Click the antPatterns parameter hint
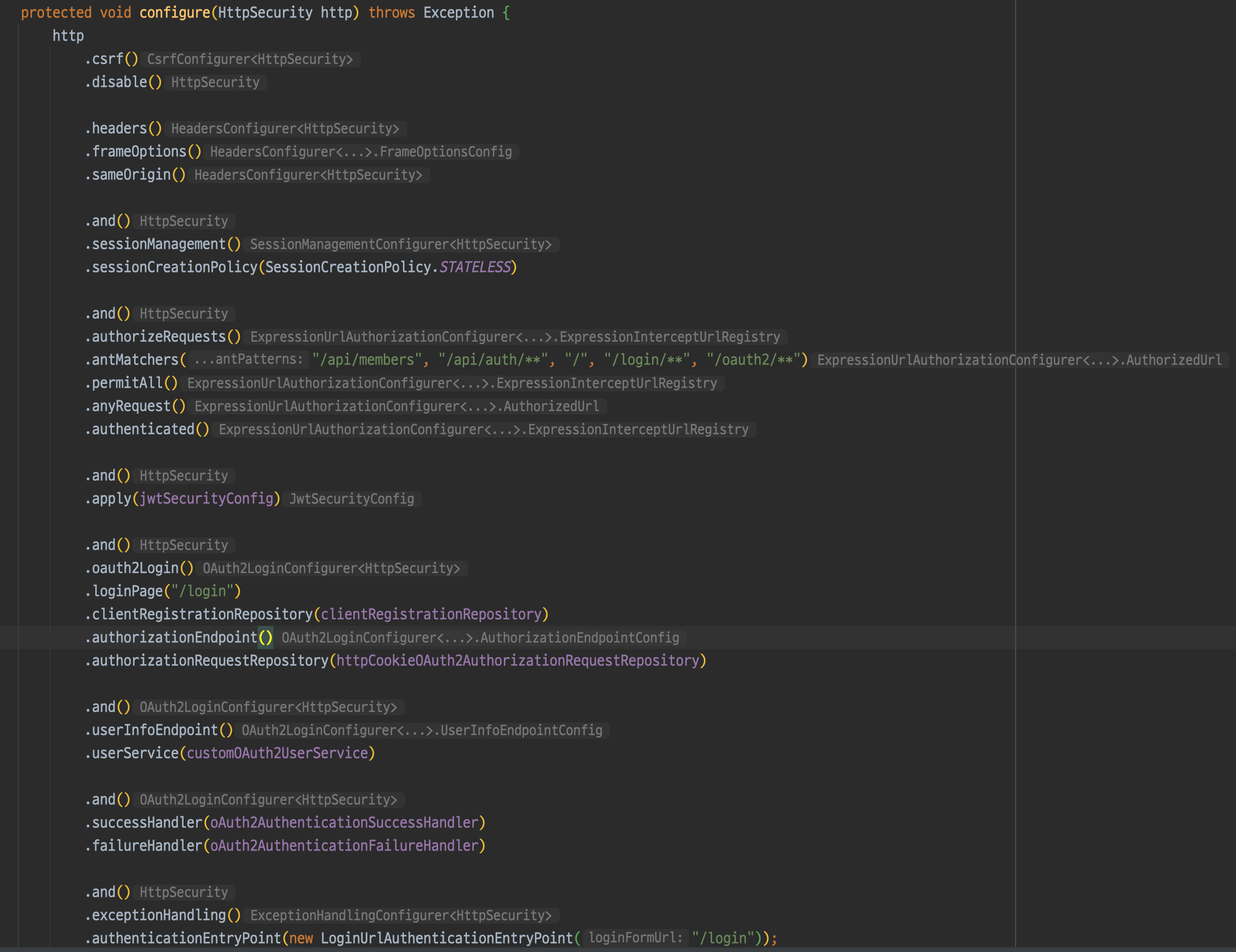1236x952 pixels. tap(249, 359)
